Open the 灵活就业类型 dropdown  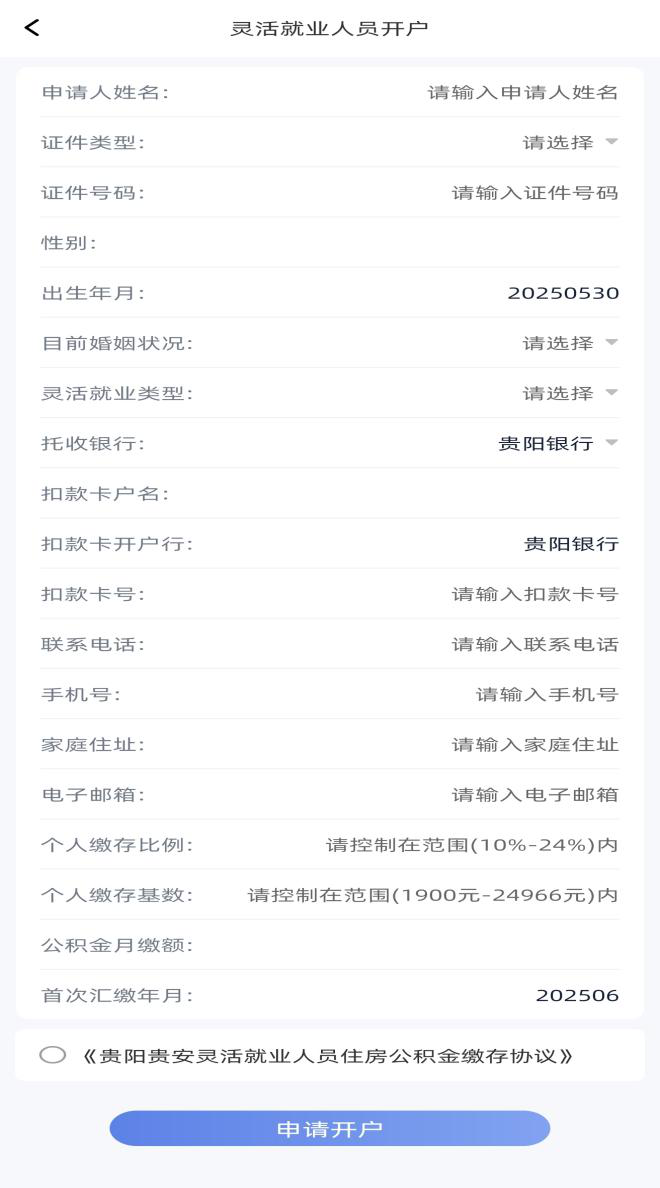click(x=570, y=393)
